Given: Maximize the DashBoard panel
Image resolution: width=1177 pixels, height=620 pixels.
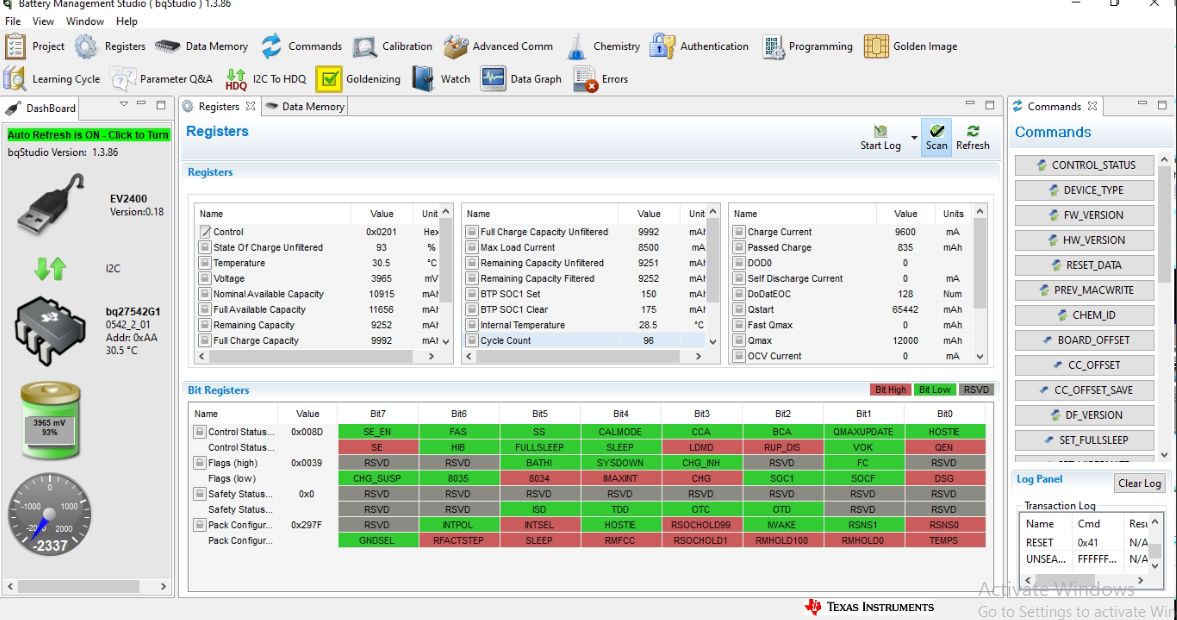Looking at the screenshot, I should click(x=161, y=105).
